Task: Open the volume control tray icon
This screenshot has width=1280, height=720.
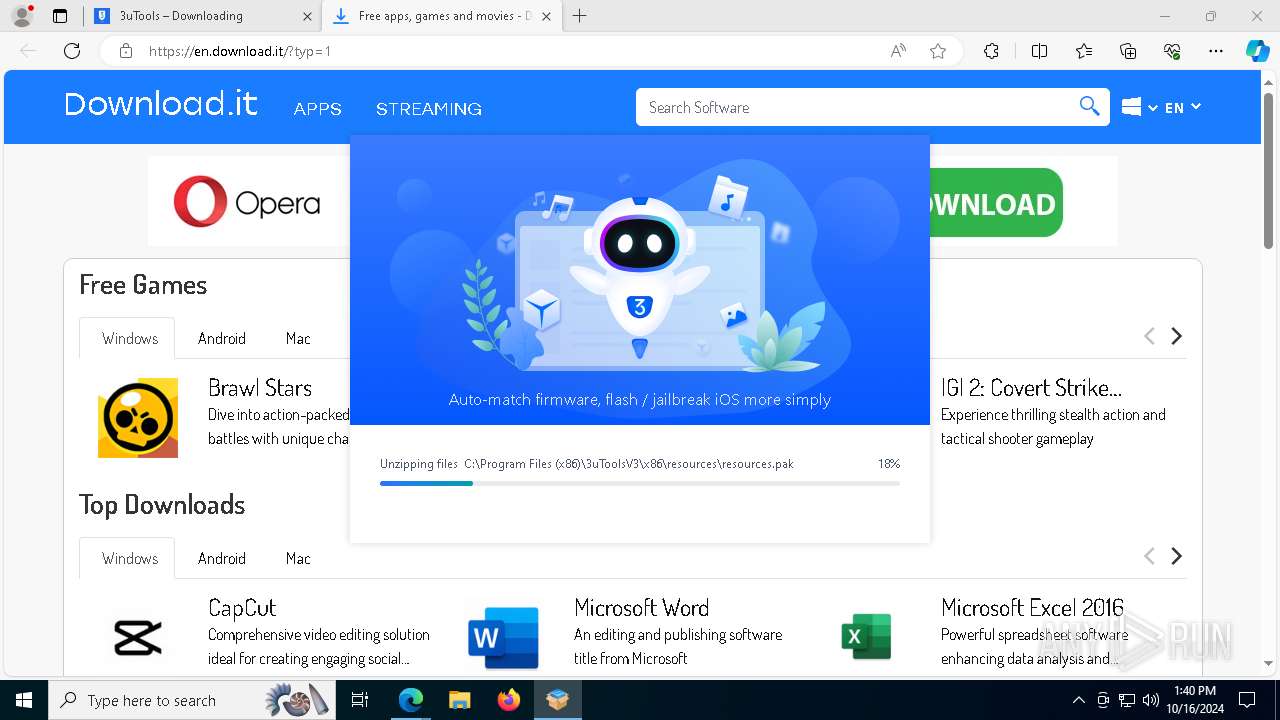Action: [x=1151, y=700]
